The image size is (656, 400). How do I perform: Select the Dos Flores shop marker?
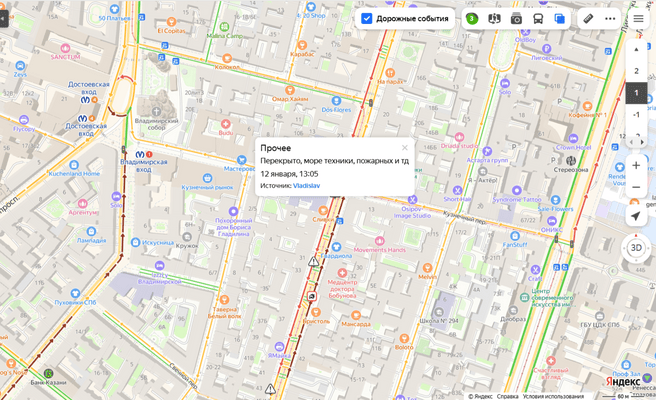[x=336, y=101]
